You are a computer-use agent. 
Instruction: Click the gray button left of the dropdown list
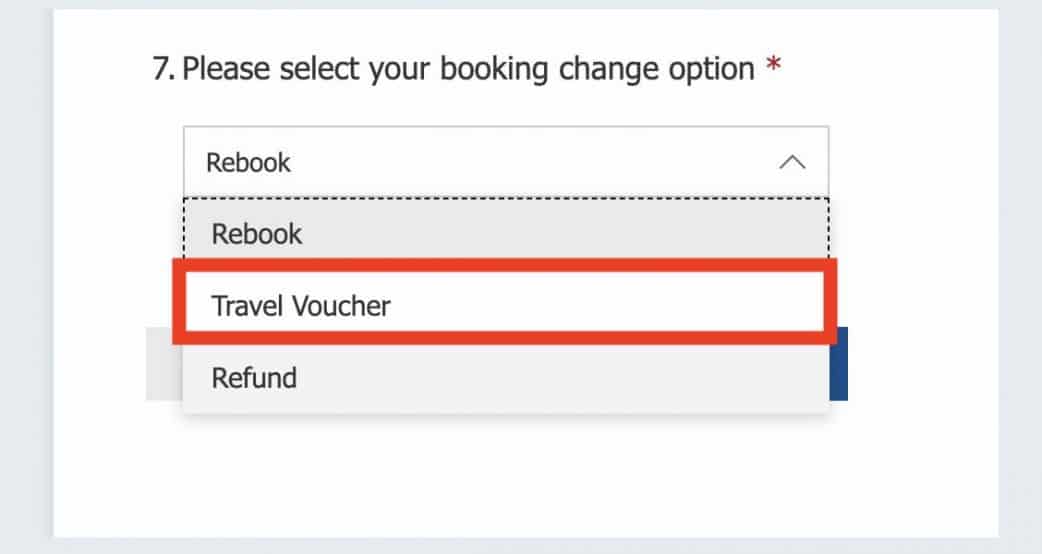(x=164, y=364)
